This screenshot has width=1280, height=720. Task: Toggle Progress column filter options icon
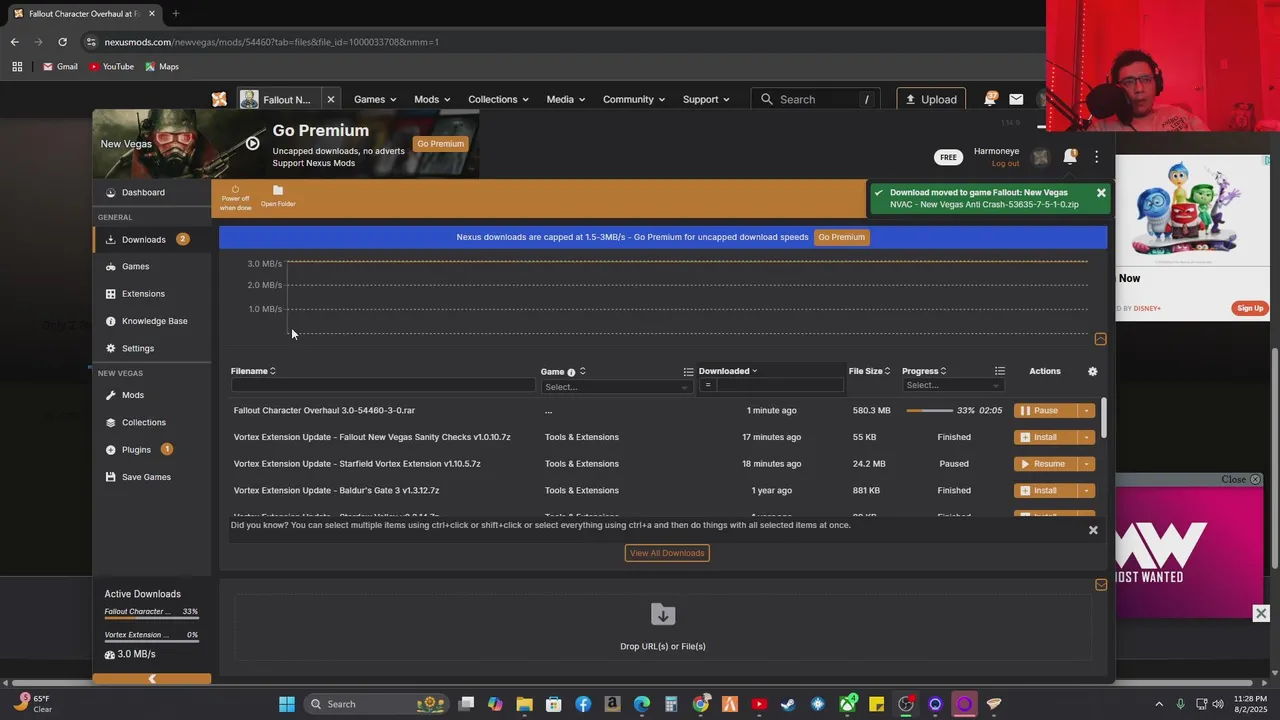tap(1000, 372)
